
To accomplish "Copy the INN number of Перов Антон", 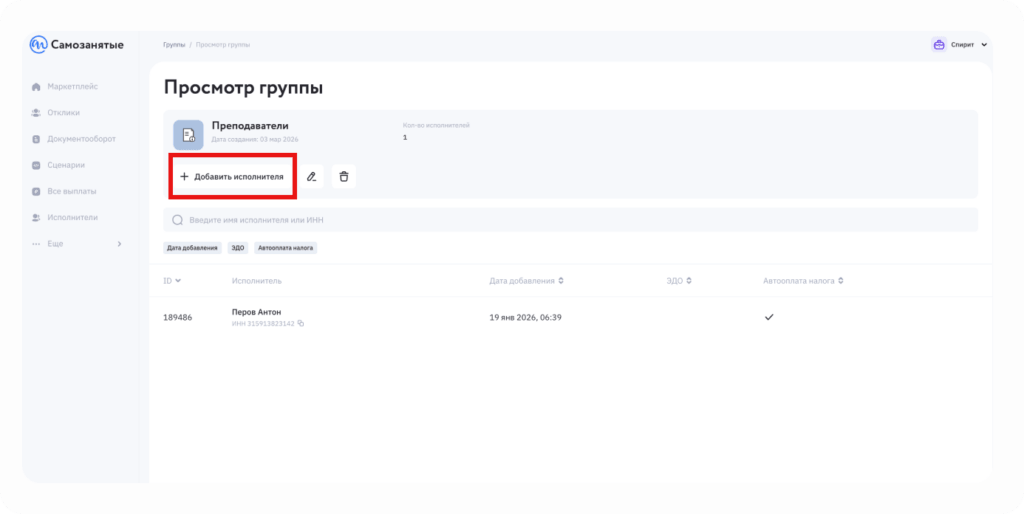I will (301, 323).
